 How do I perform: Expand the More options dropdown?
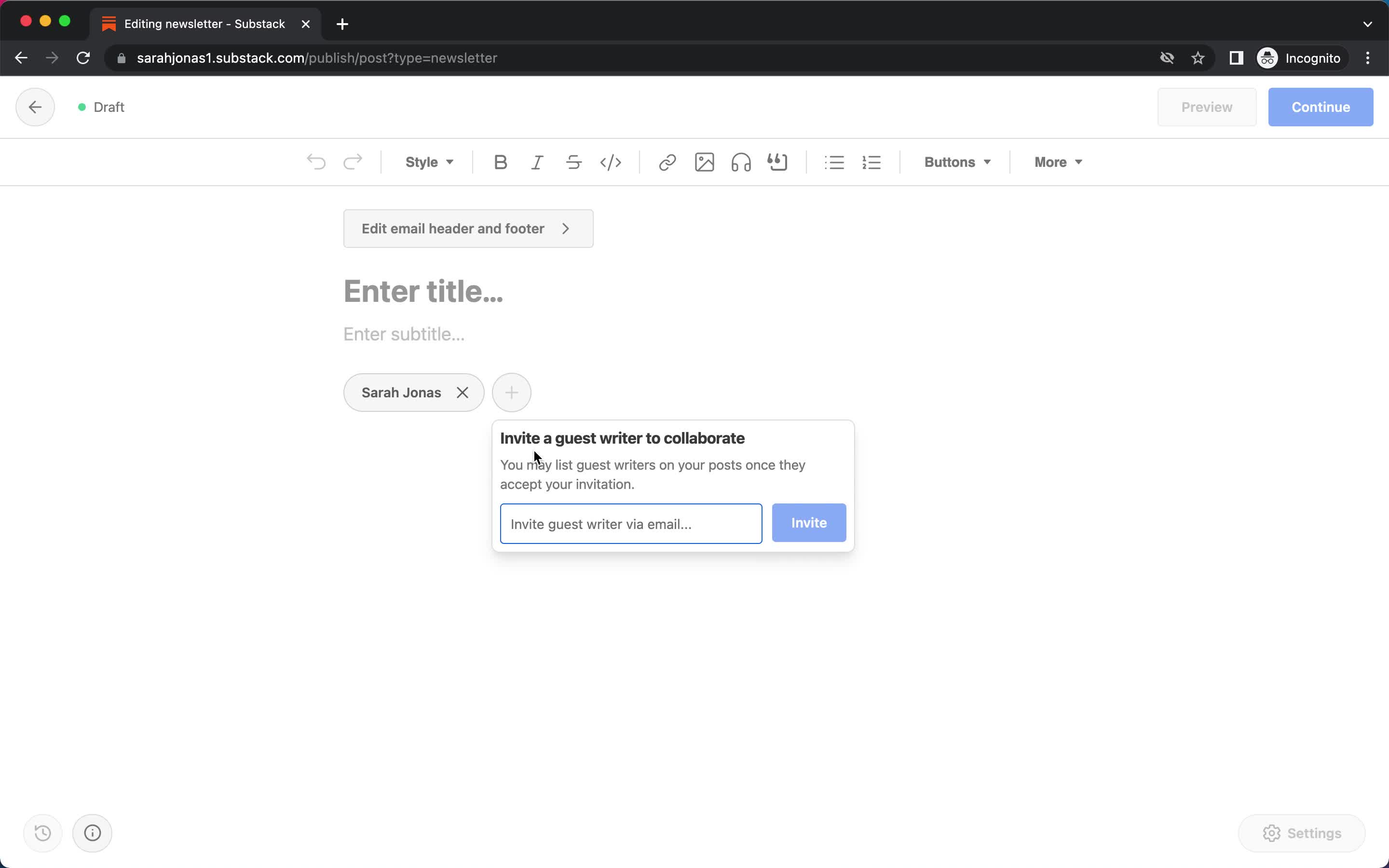coord(1058,162)
